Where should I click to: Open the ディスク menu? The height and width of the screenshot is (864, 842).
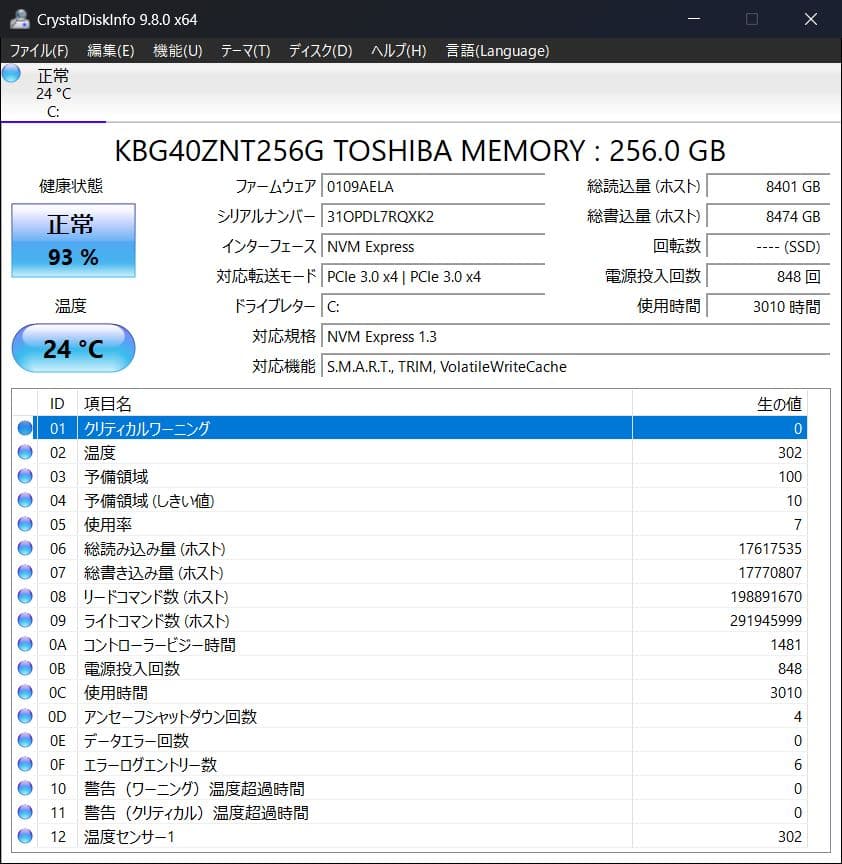click(x=318, y=50)
